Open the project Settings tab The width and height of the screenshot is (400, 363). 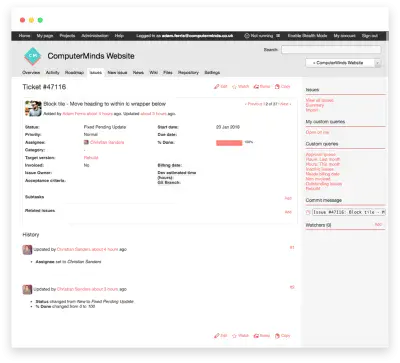212,72
